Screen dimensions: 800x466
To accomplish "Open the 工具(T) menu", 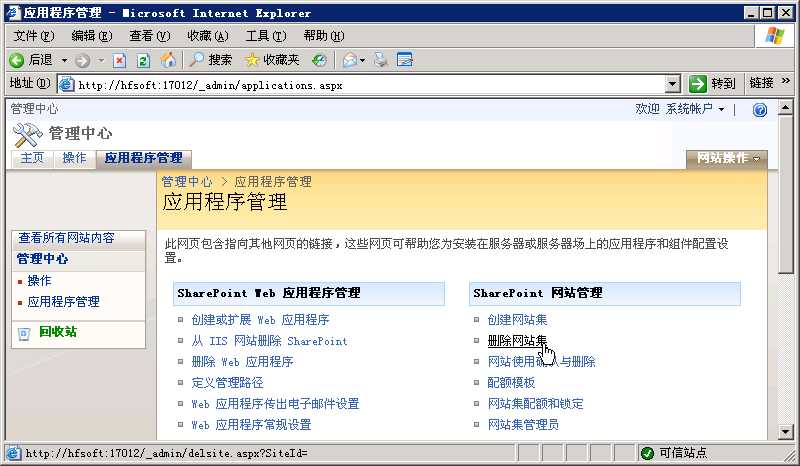I will [266, 36].
